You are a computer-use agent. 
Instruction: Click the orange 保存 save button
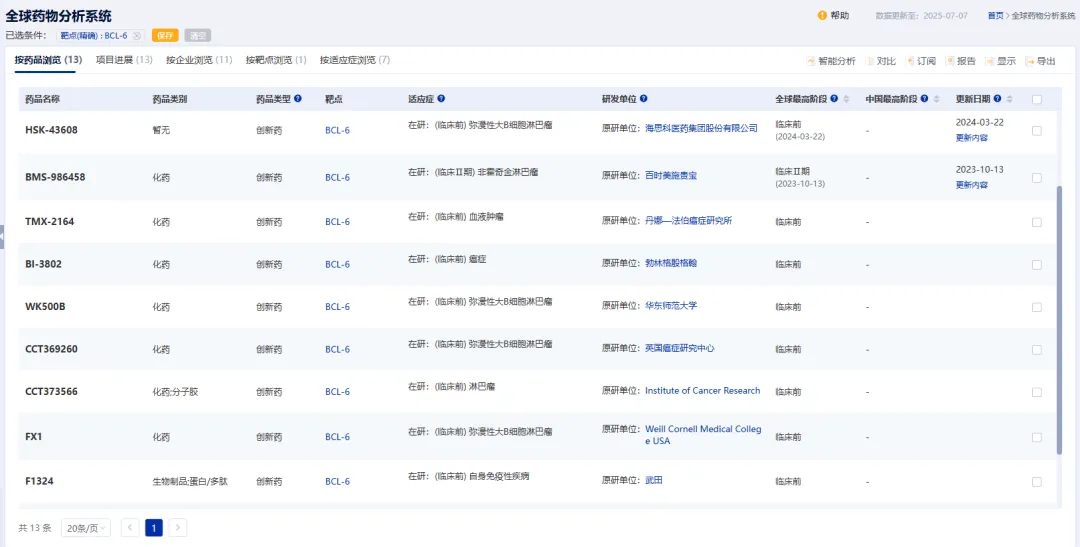[165, 35]
